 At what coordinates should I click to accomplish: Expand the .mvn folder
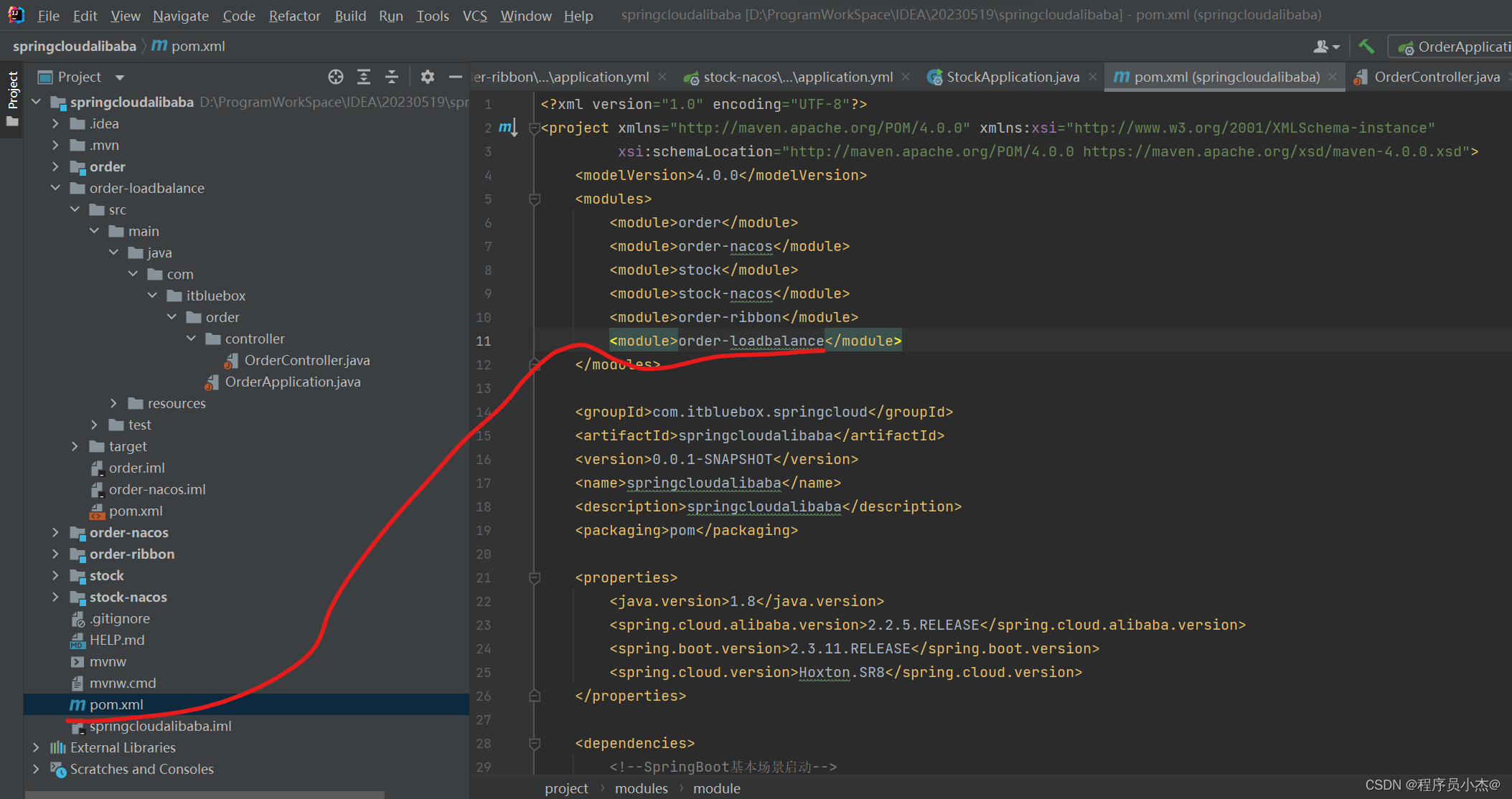(55, 145)
